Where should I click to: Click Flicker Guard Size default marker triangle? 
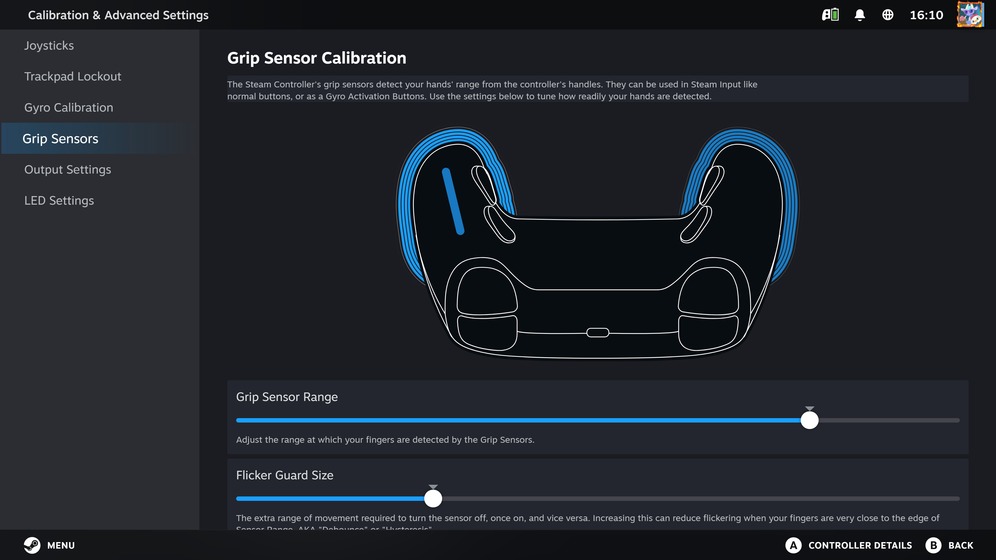433,487
